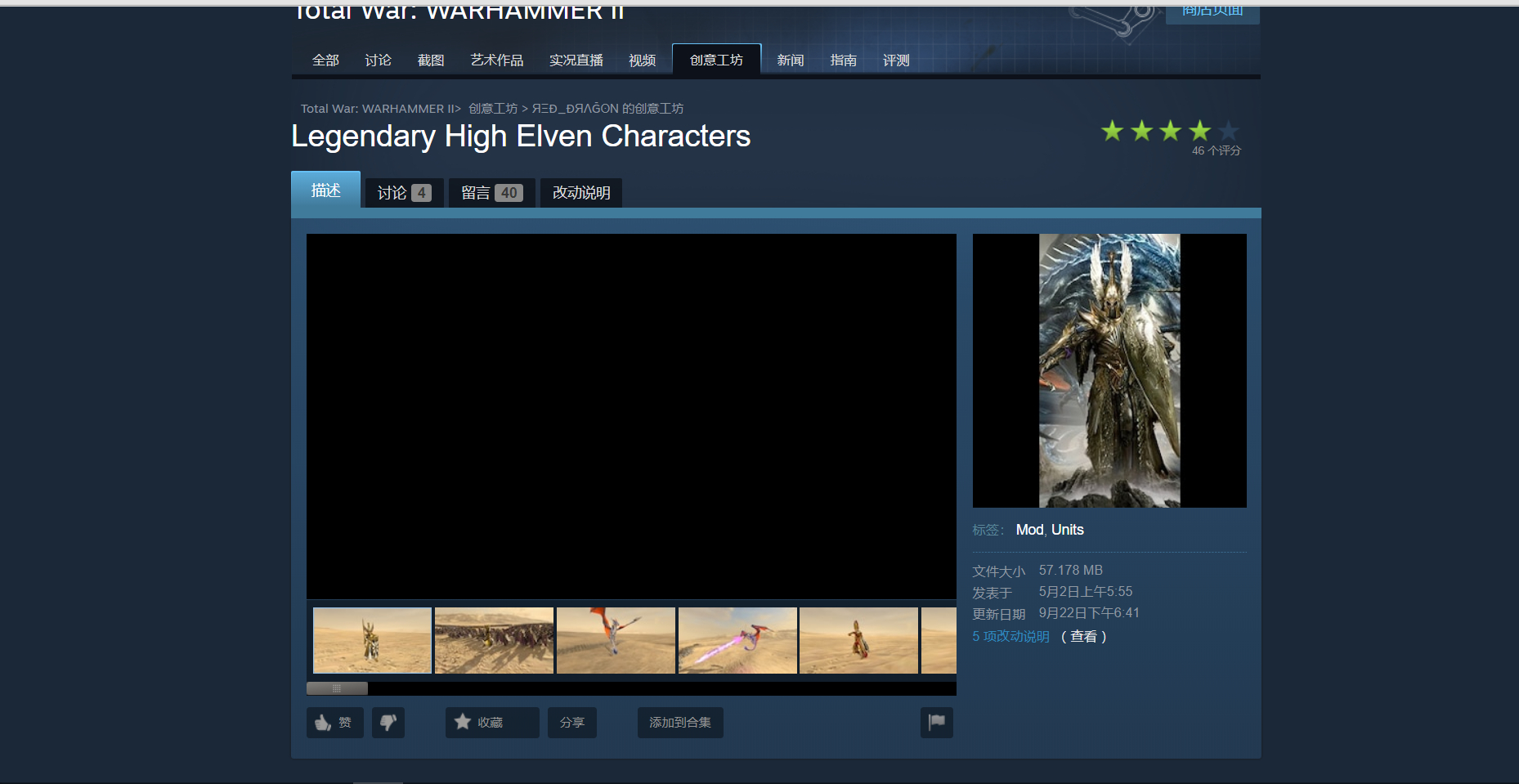Open the 讨论 hub navigation tab

click(x=378, y=60)
